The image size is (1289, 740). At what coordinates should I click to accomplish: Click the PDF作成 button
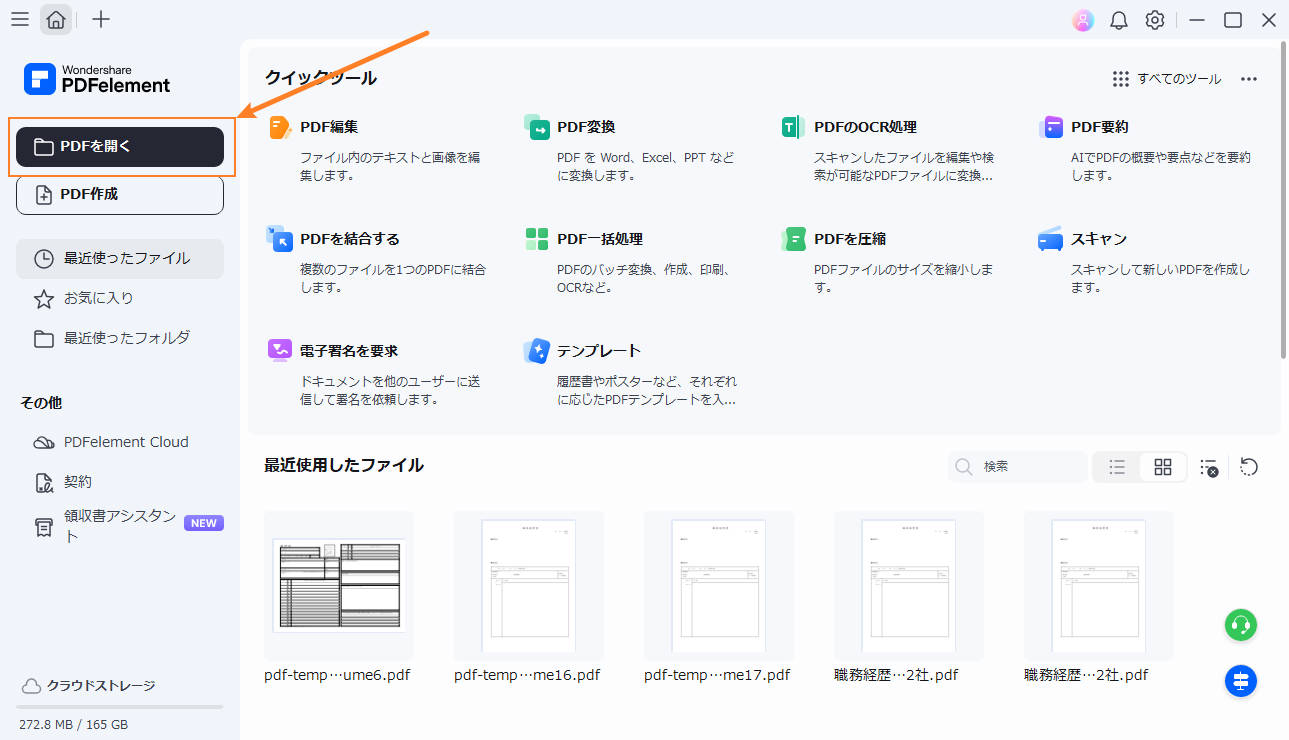coord(119,194)
